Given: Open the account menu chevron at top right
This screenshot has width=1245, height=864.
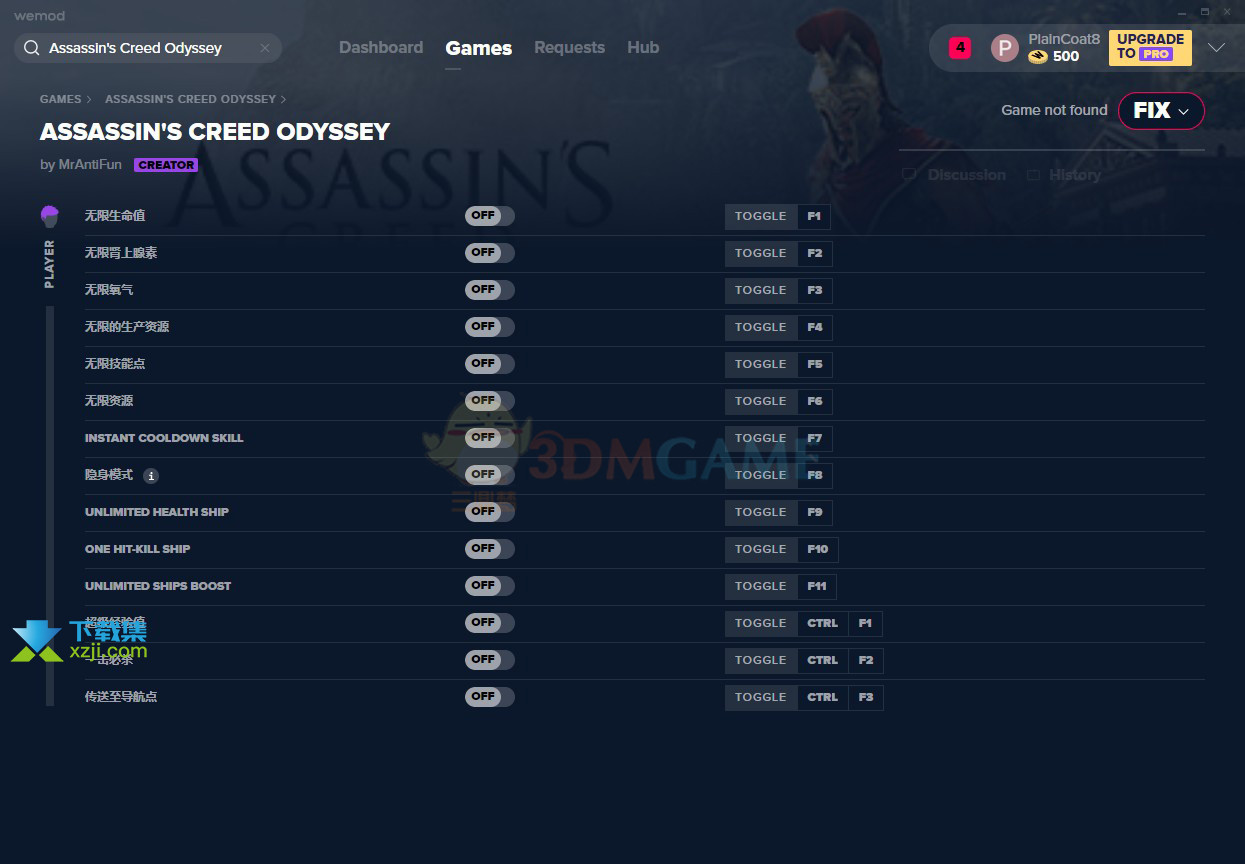Looking at the screenshot, I should point(1216,48).
